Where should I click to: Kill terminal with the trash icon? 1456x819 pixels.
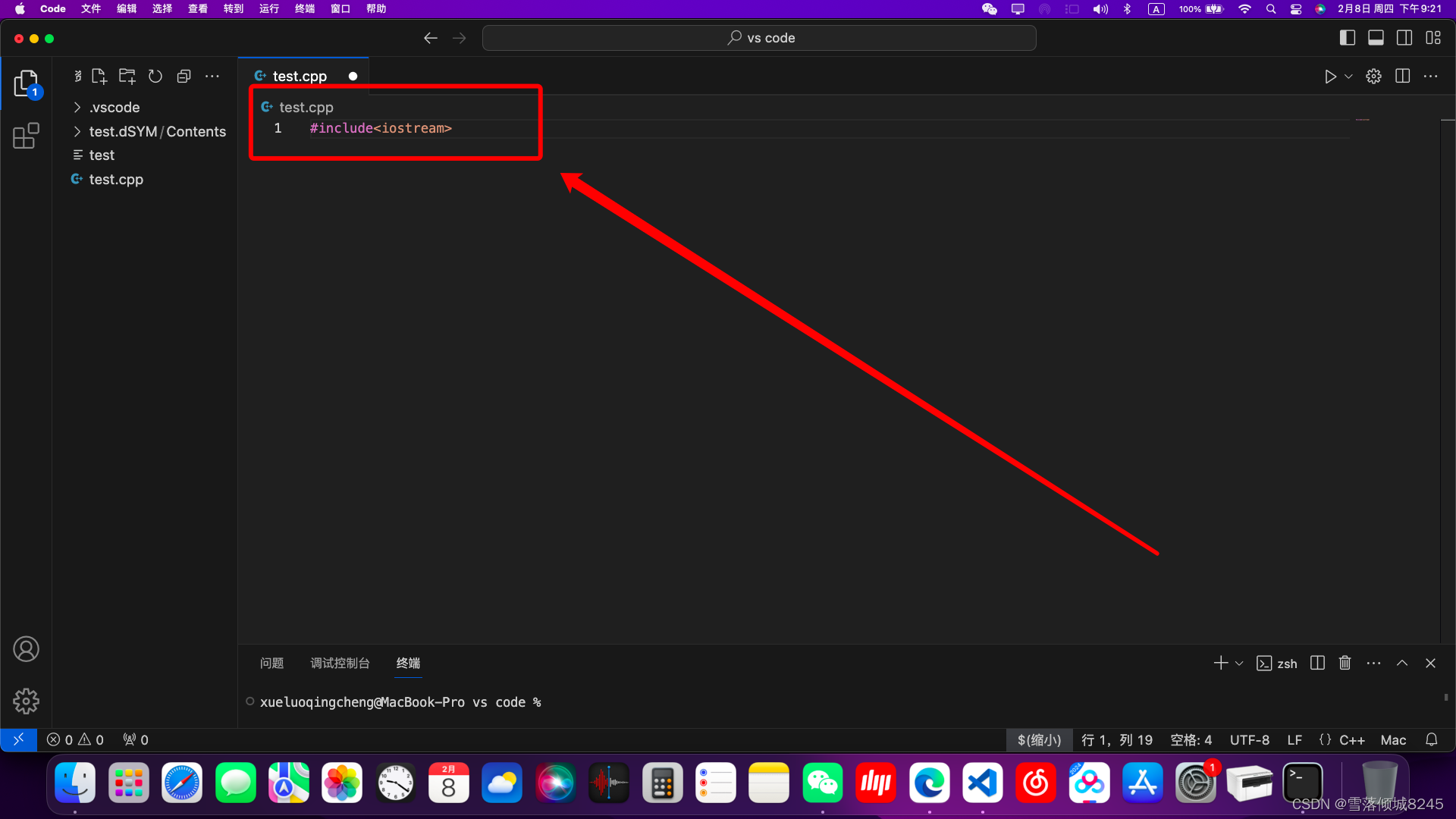1345,664
